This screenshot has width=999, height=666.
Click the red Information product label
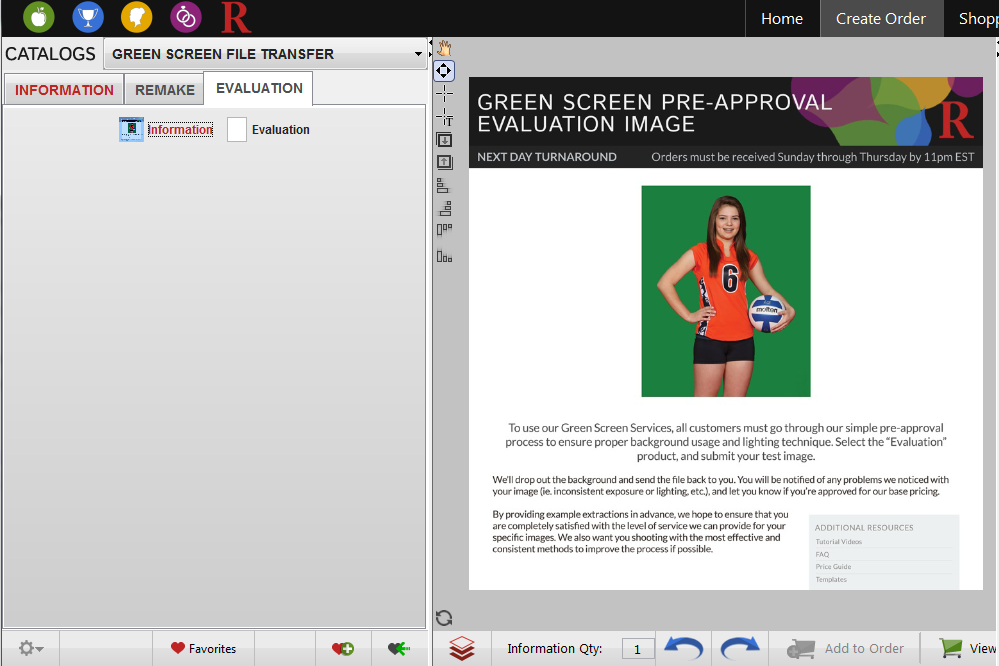click(x=180, y=129)
